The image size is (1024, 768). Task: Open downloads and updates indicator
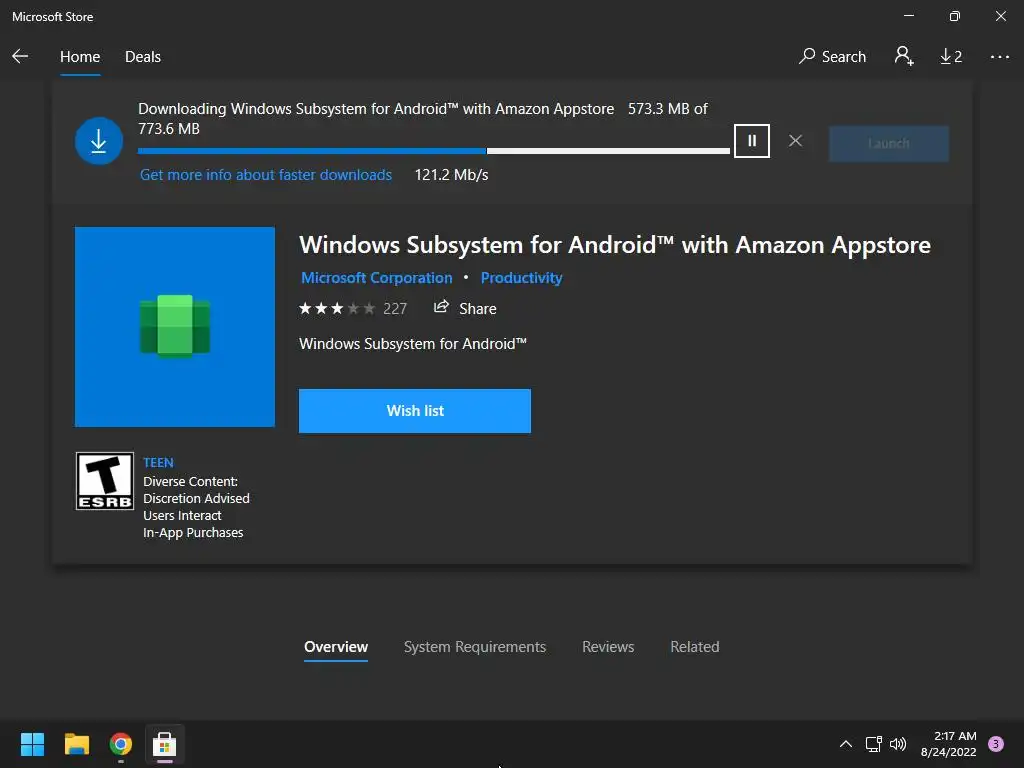951,57
